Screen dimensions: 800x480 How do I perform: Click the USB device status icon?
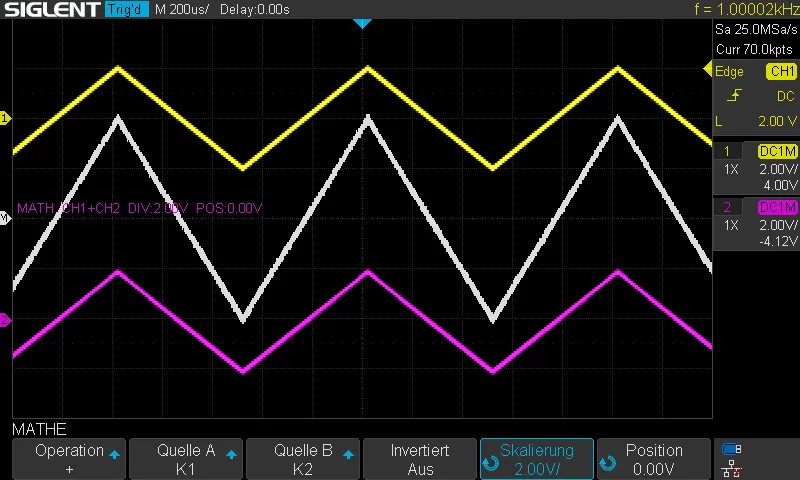[732, 449]
